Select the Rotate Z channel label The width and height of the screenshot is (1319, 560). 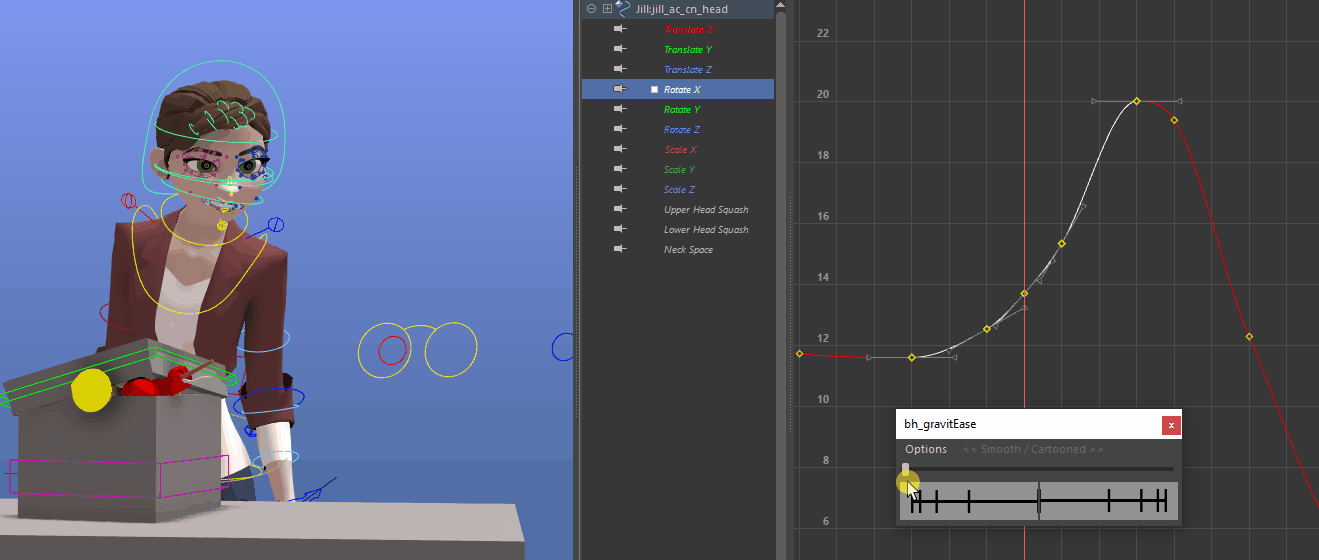click(x=682, y=130)
